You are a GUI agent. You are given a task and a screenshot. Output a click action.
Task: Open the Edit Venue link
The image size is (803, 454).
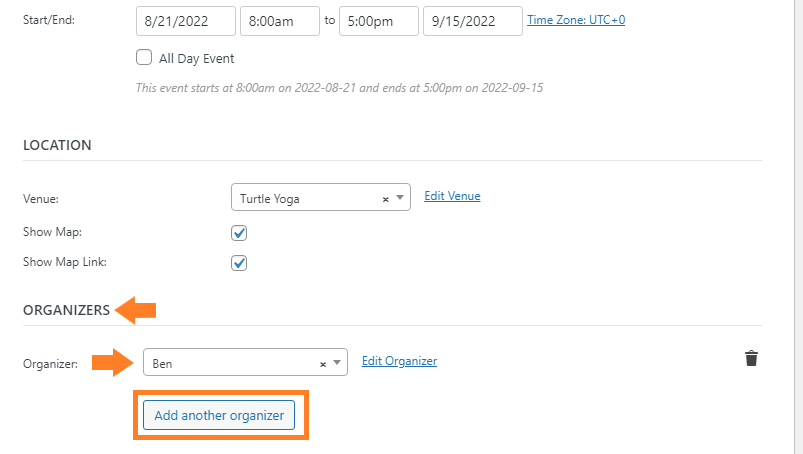pos(452,196)
